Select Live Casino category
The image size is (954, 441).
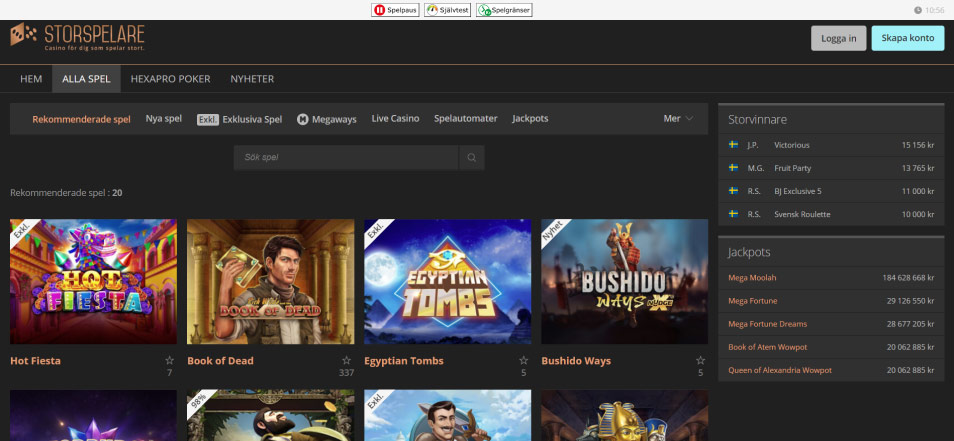pyautogui.click(x=395, y=119)
